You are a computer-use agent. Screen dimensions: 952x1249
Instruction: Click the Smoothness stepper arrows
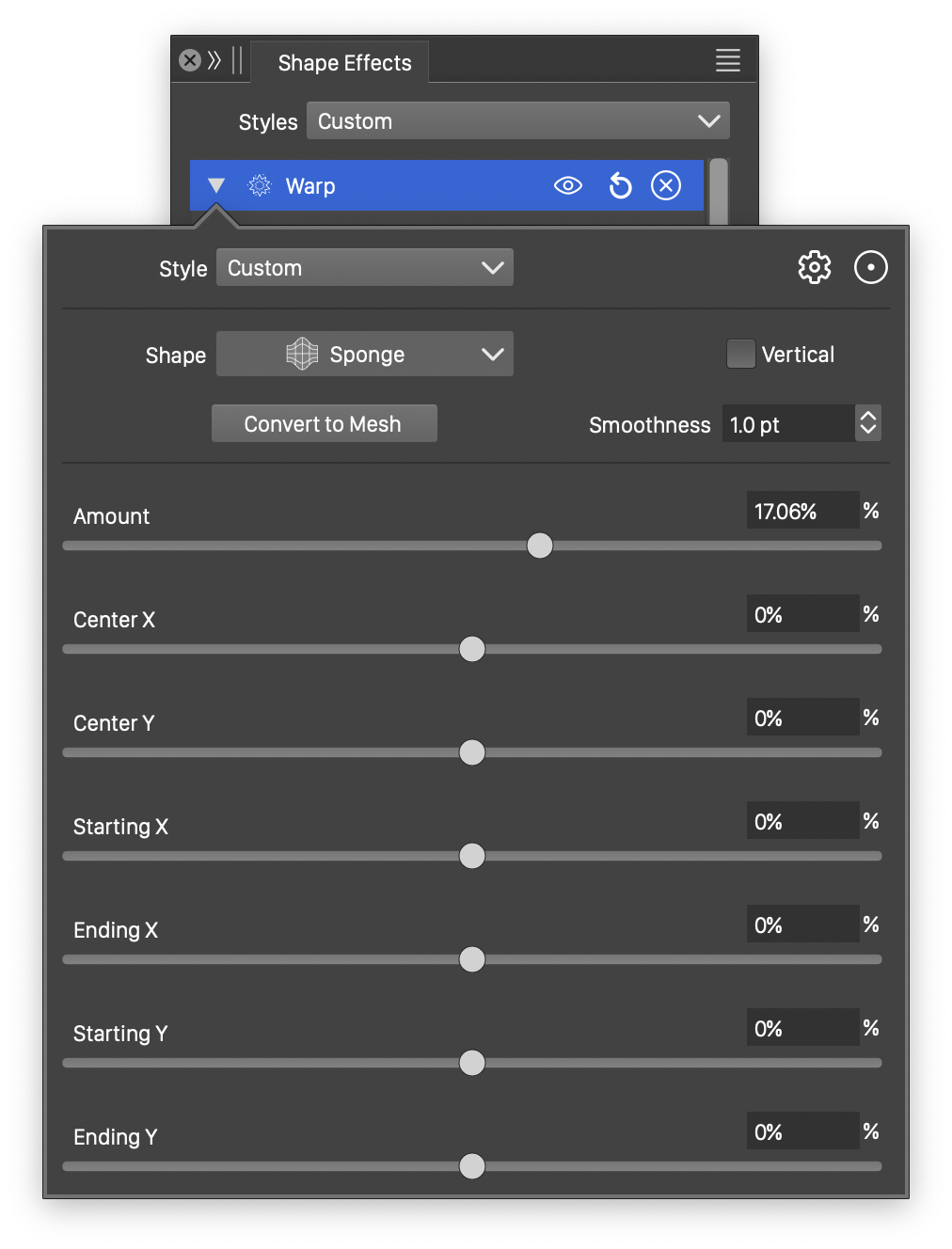[x=867, y=423]
